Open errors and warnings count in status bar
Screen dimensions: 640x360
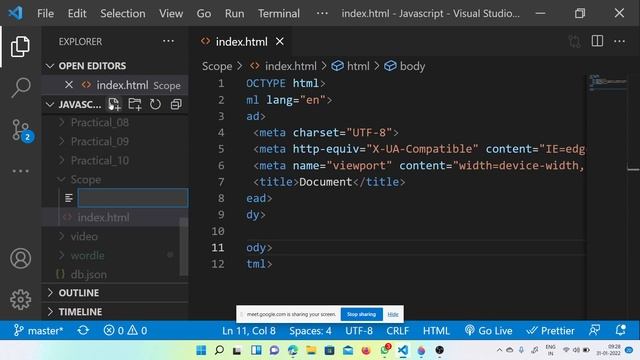125,330
